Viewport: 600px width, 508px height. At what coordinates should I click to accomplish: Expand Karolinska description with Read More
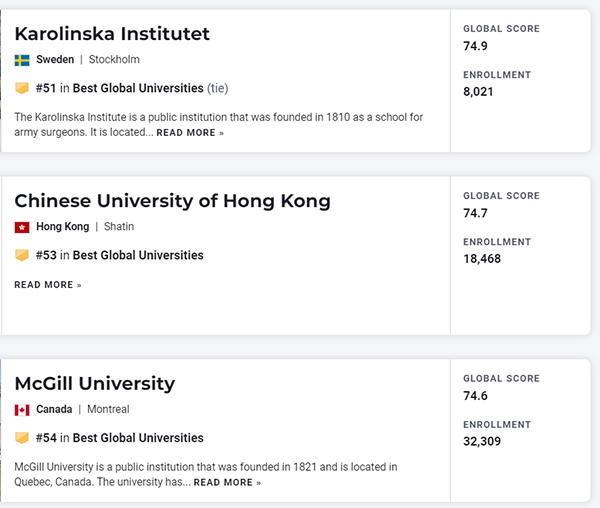point(190,133)
